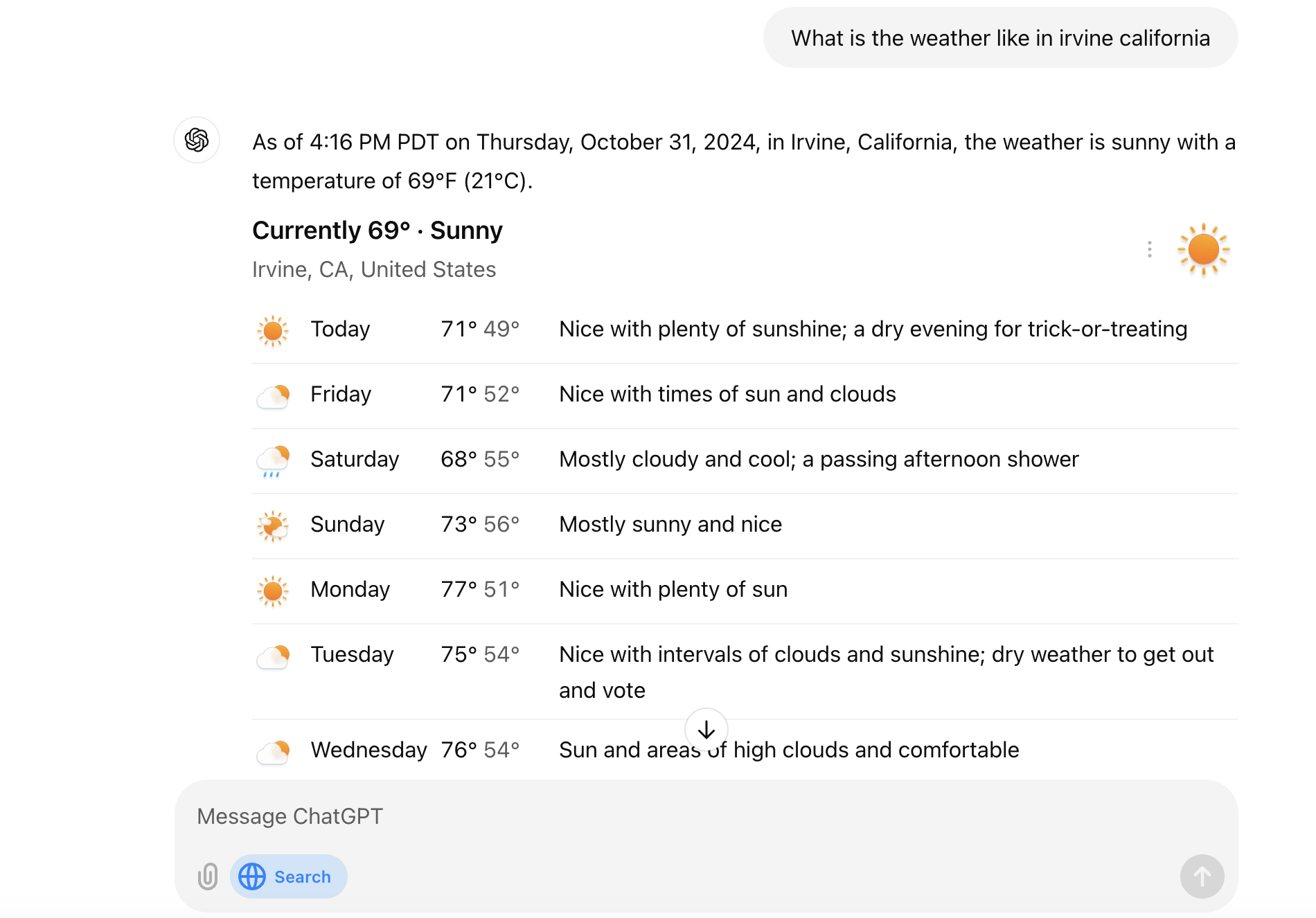Screen dimensions: 1316x918
Task: Click the Tuesday partly cloudy icon
Action: (273, 656)
